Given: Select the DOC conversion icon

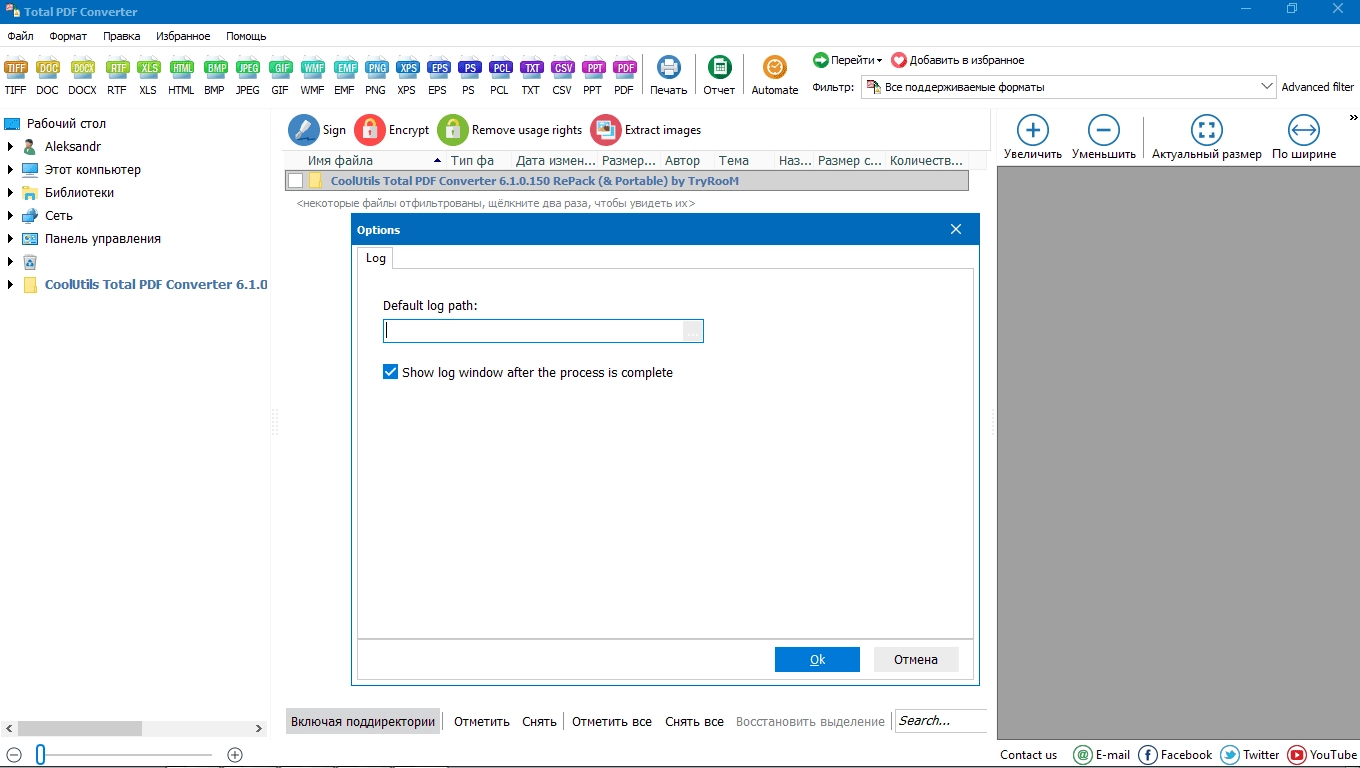Looking at the screenshot, I should (x=47, y=76).
